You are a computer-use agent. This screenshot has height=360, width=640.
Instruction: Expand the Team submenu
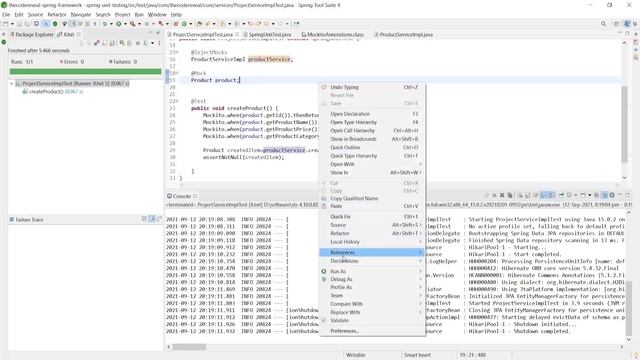pos(372,296)
